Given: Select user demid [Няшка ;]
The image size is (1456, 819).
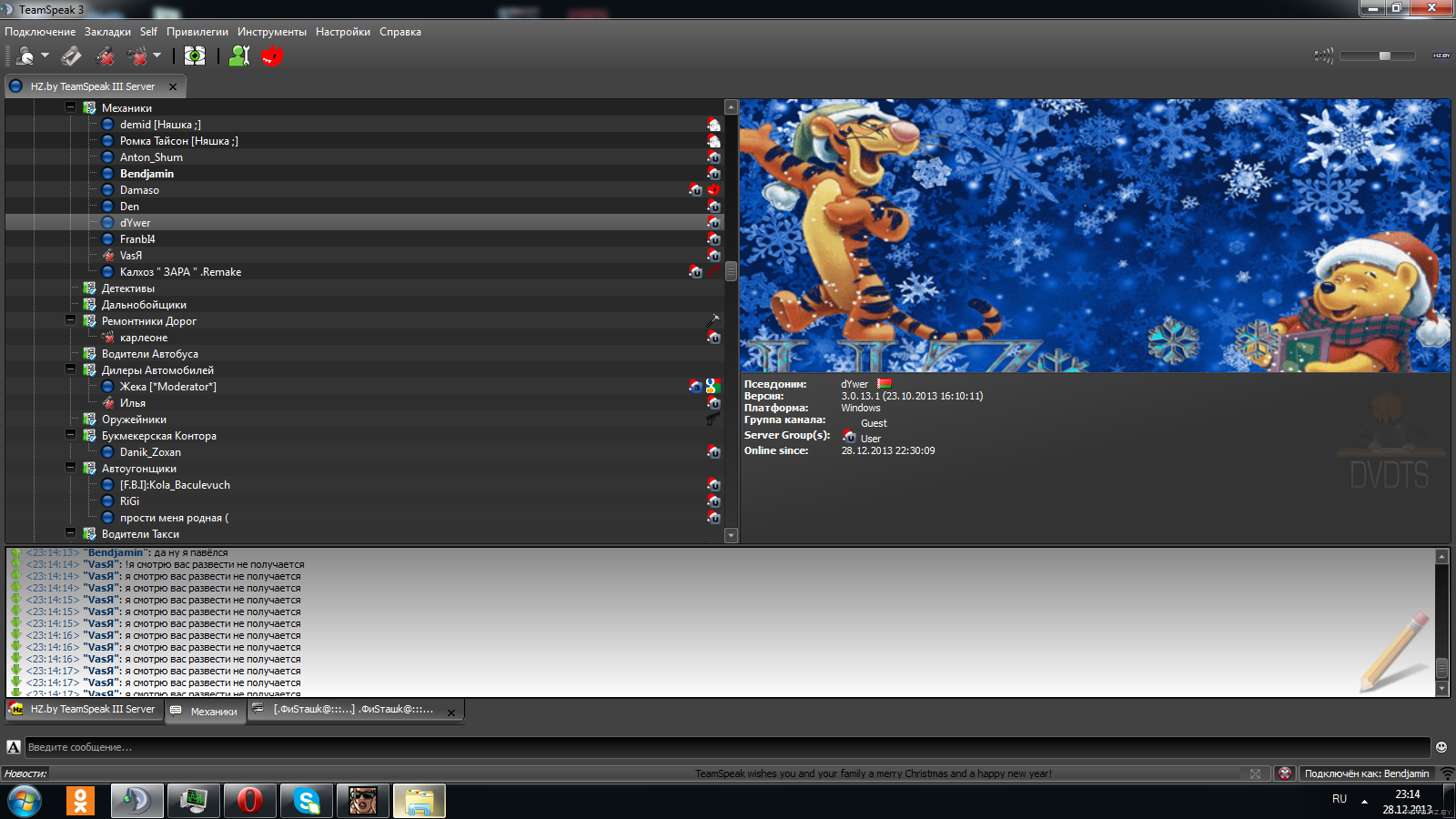Looking at the screenshot, I should click(160, 125).
